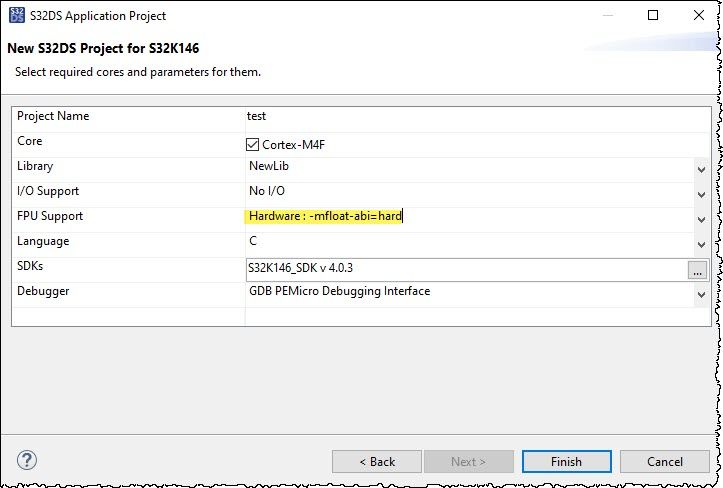Click the 'SDKs' row label

pos(30,266)
